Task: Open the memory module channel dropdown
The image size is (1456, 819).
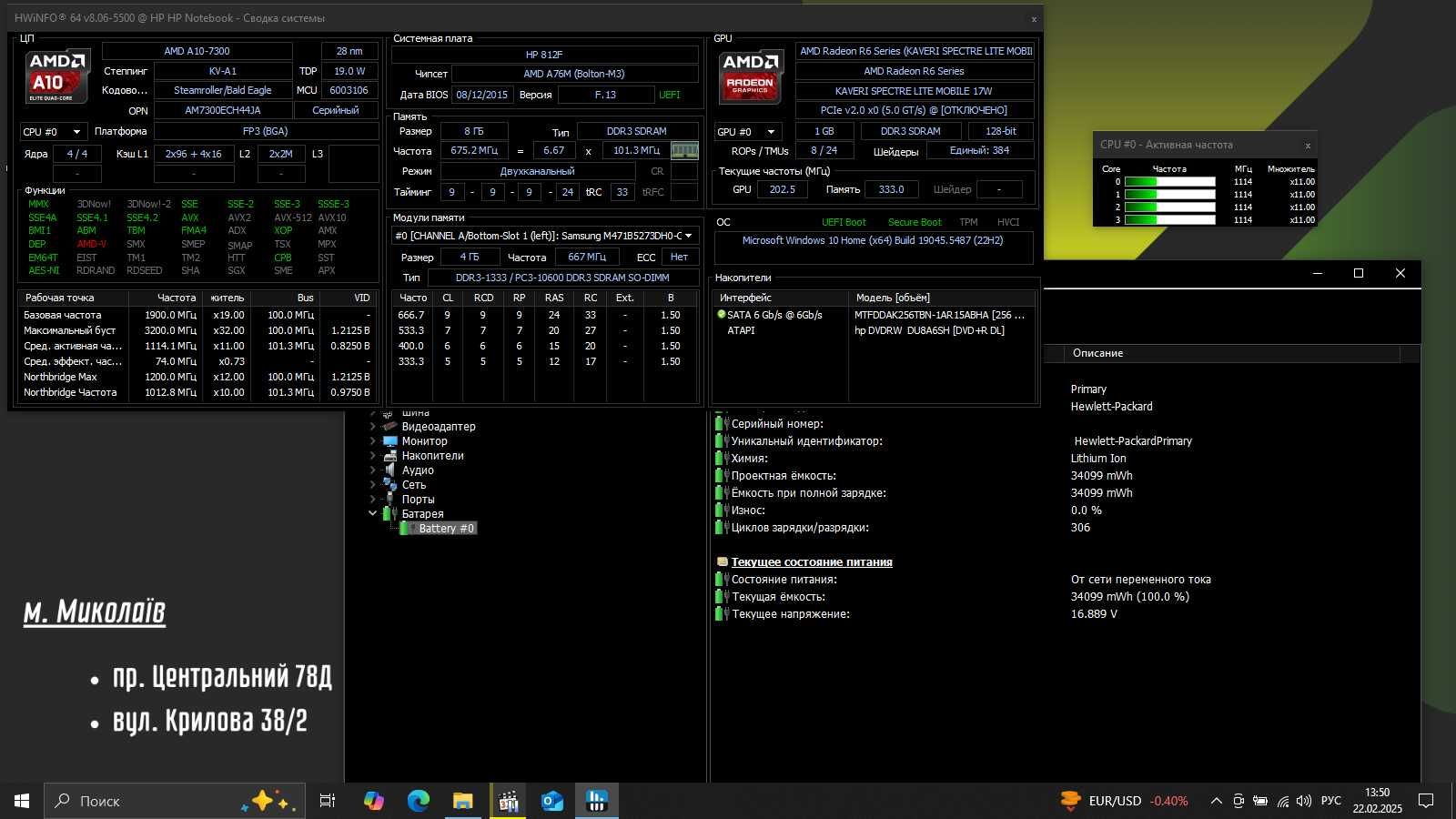Action: 545,236
